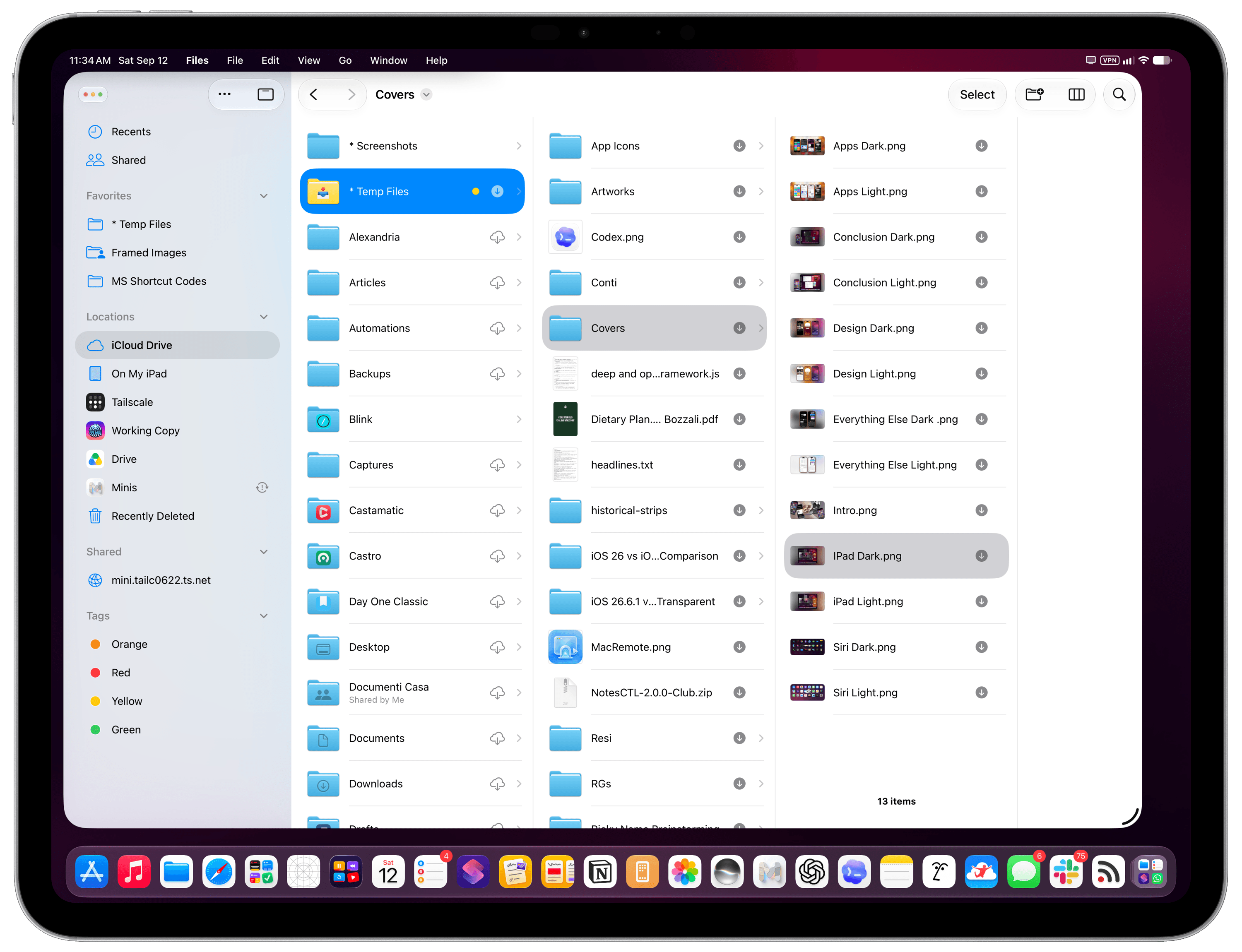This screenshot has height=952, width=1242.
Task: Click the Minis sync status icon
Action: 262,487
